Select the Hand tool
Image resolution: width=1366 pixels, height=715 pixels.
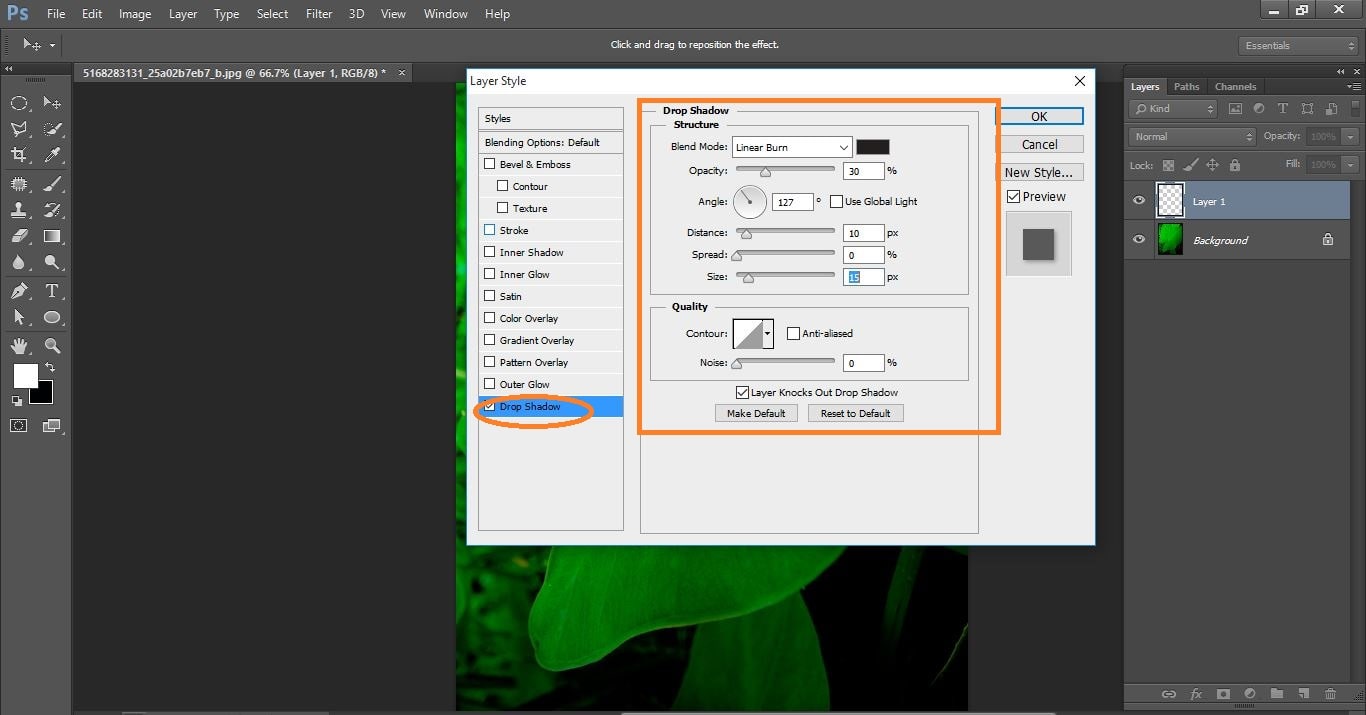[x=20, y=346]
